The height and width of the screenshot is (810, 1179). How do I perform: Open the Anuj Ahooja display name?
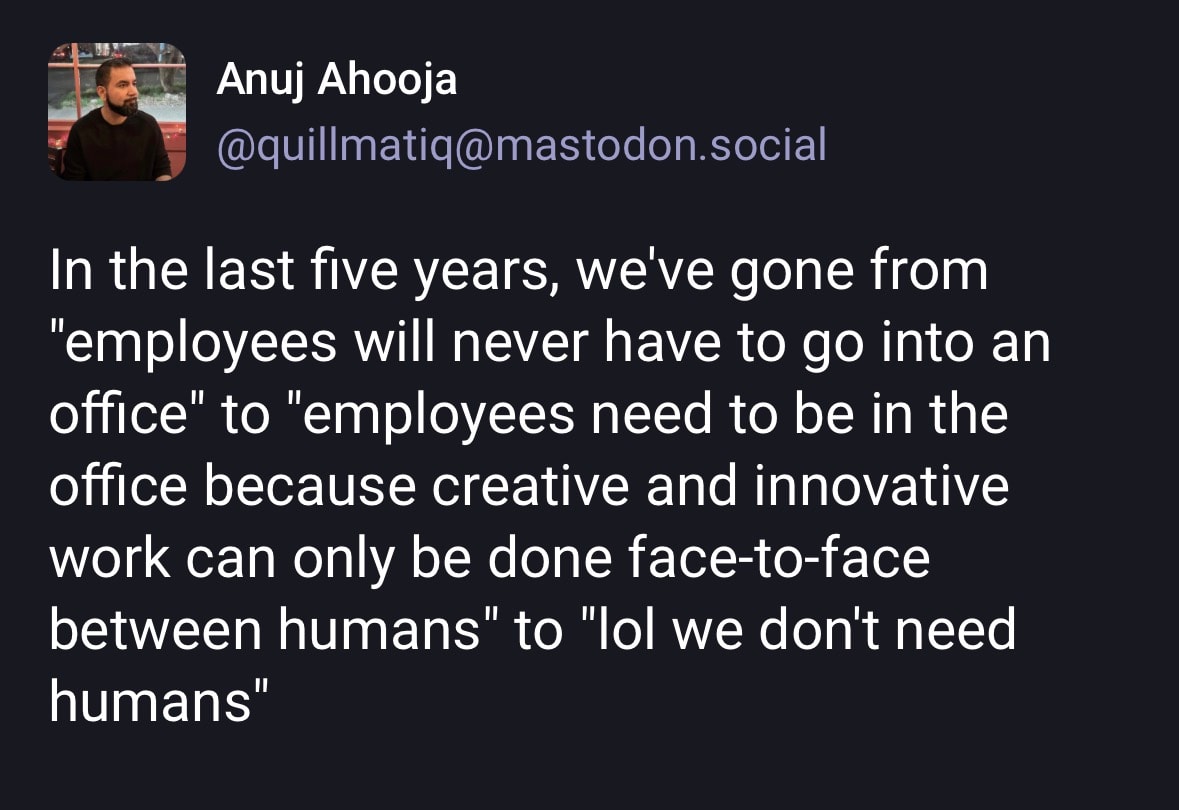(x=337, y=80)
